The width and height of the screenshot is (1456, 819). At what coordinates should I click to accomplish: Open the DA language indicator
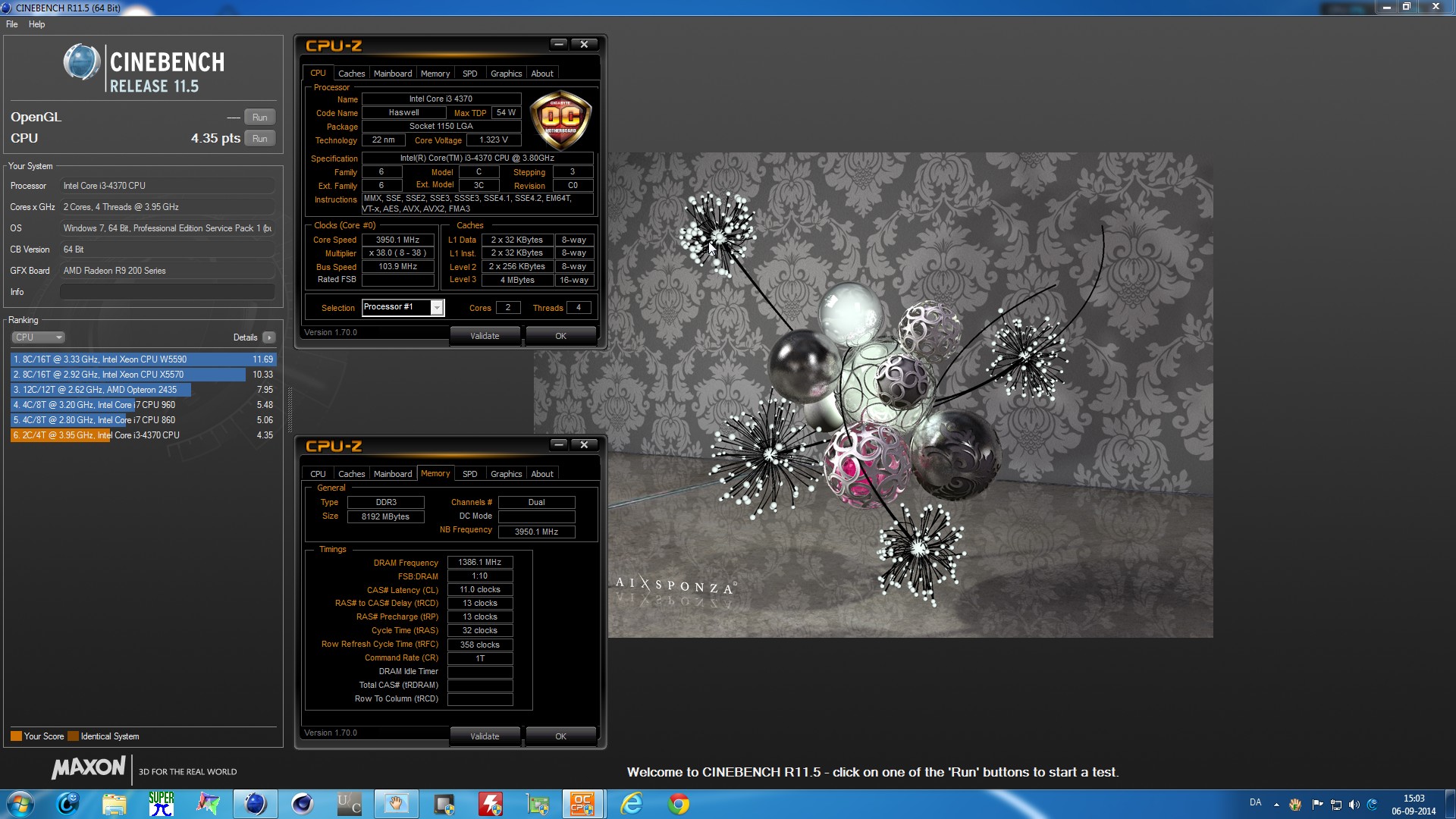click(1256, 802)
